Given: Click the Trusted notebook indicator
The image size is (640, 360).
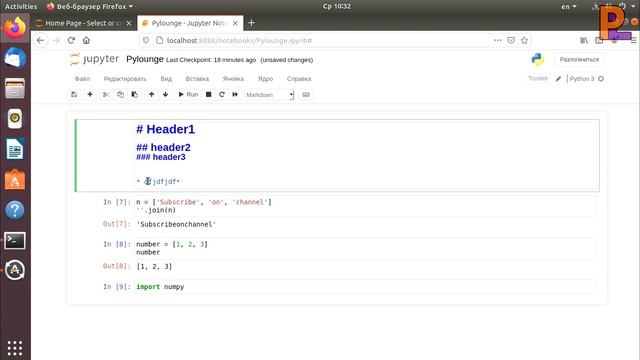Looking at the screenshot, I should click(x=538, y=78).
